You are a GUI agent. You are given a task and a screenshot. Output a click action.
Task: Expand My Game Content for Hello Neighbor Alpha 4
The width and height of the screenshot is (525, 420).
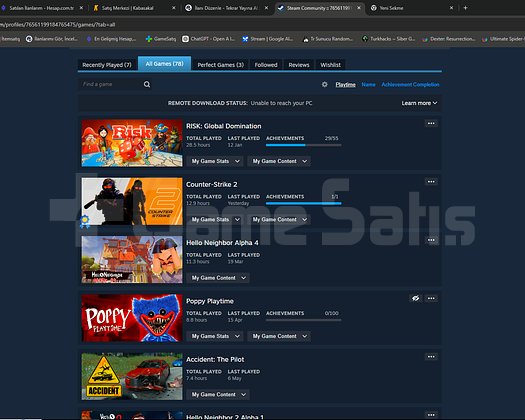pos(218,278)
